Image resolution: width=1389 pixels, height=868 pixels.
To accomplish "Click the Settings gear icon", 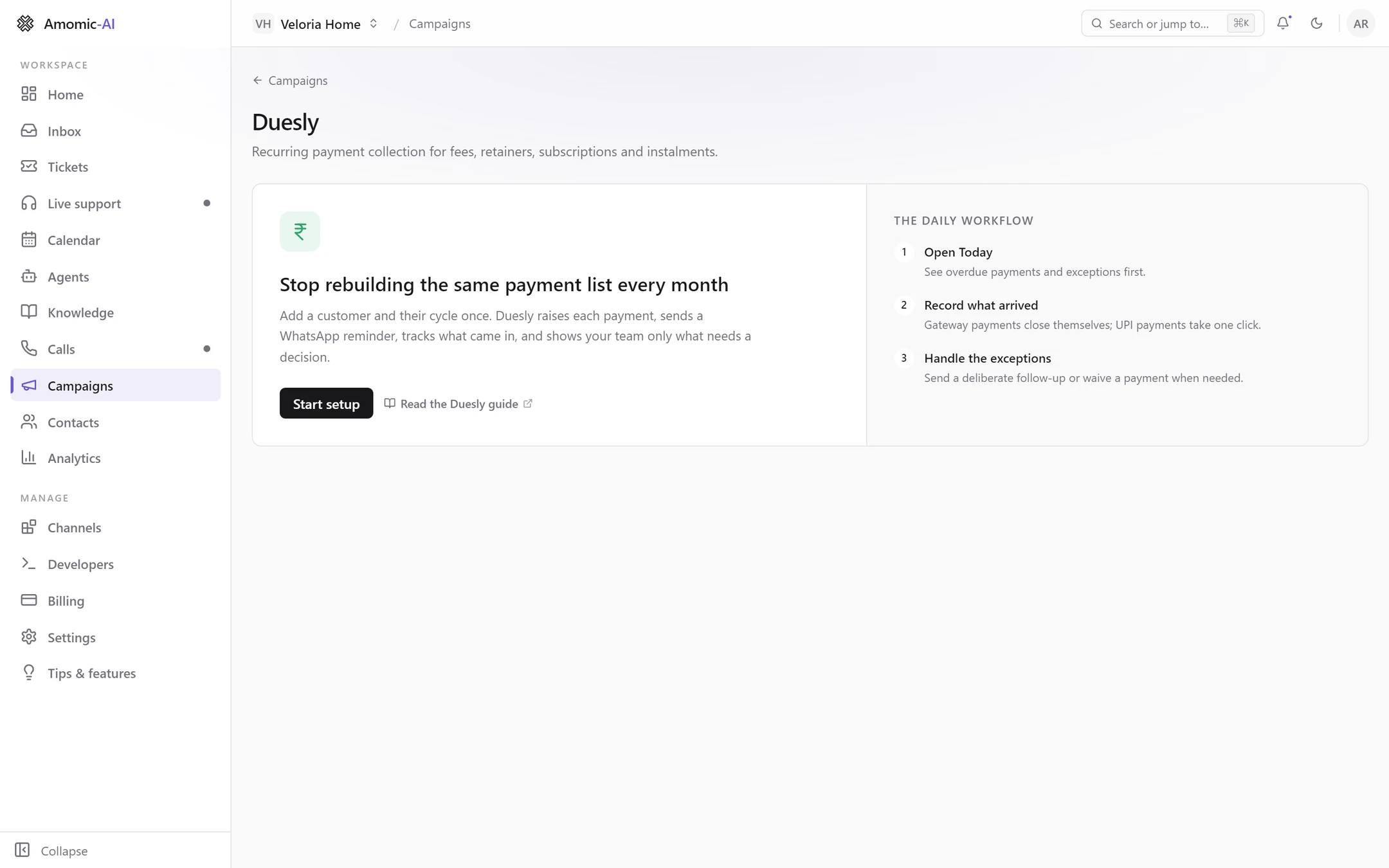I will [29, 637].
